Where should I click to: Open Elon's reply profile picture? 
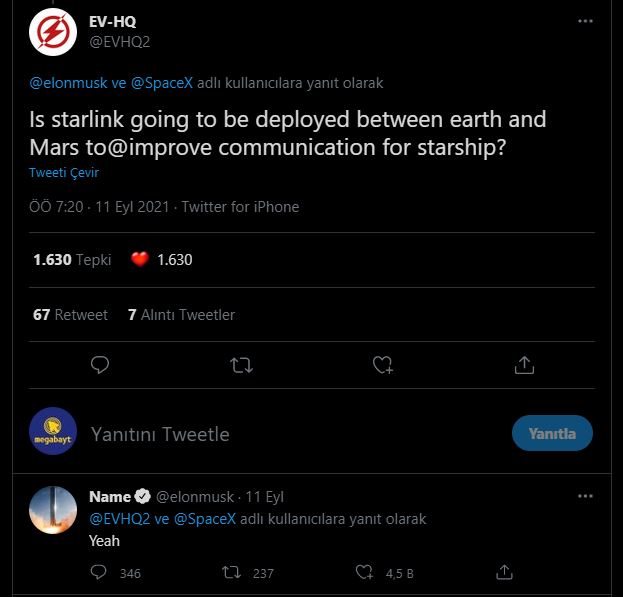coord(53,510)
